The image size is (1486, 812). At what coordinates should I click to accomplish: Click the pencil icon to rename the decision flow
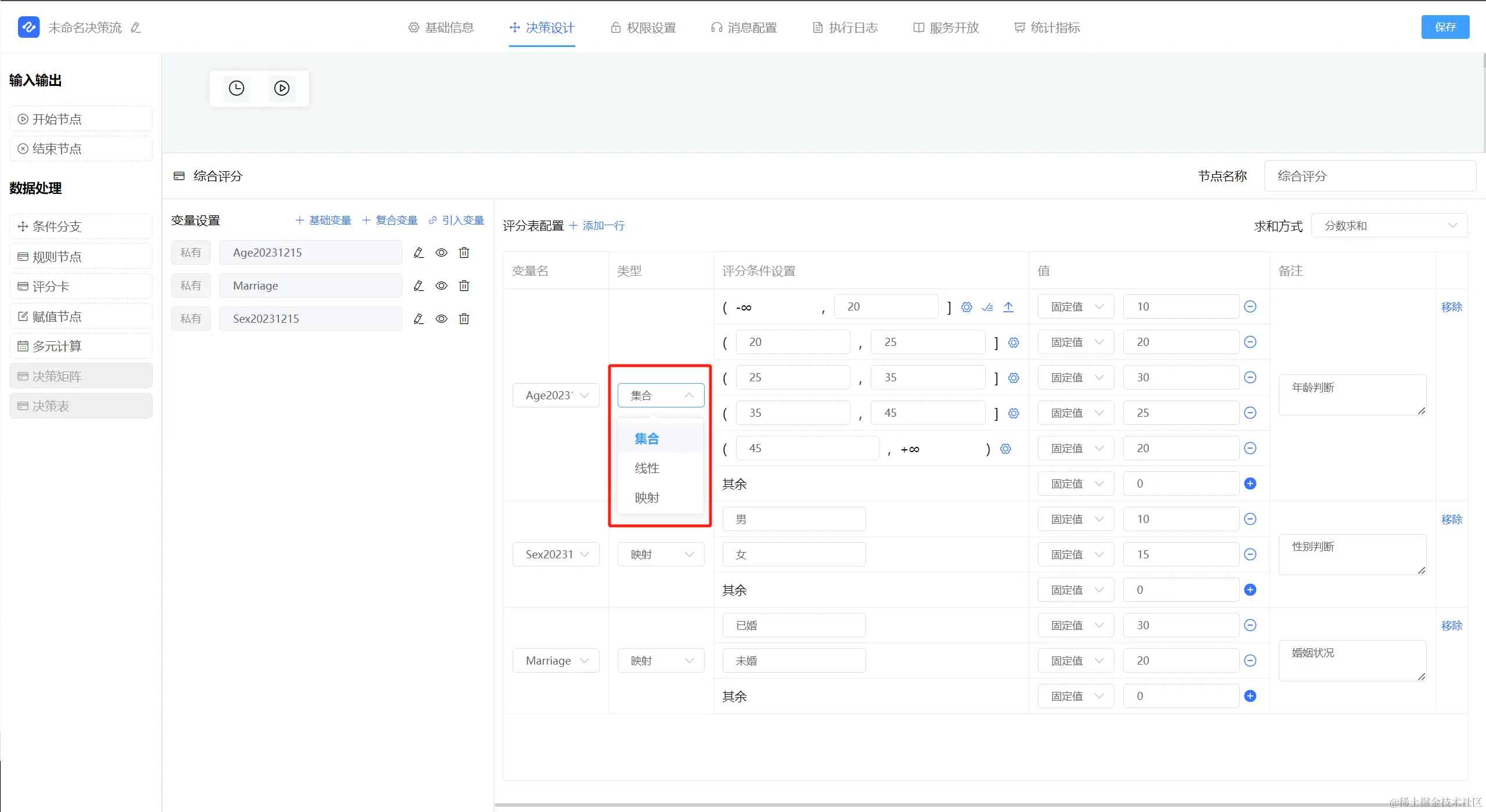coord(136,27)
